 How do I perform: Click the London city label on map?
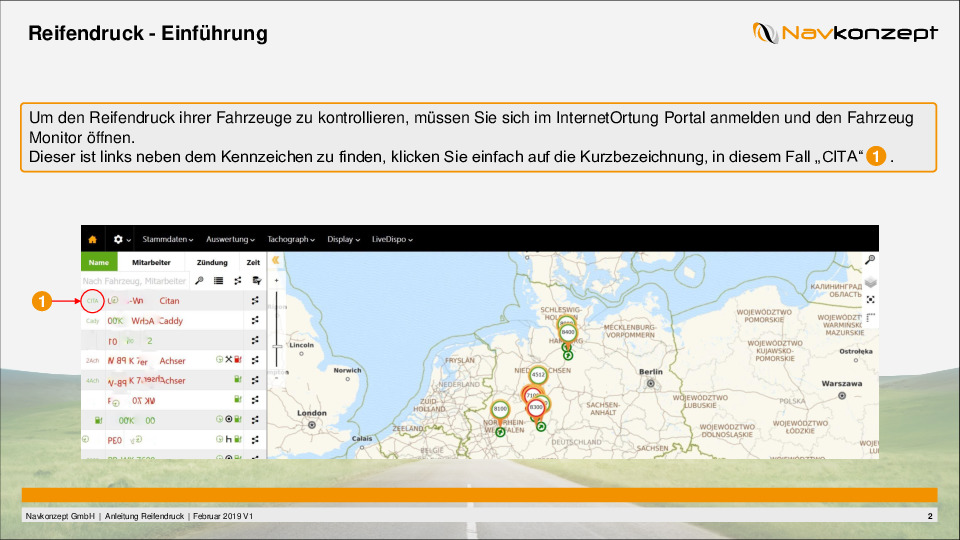[312, 413]
